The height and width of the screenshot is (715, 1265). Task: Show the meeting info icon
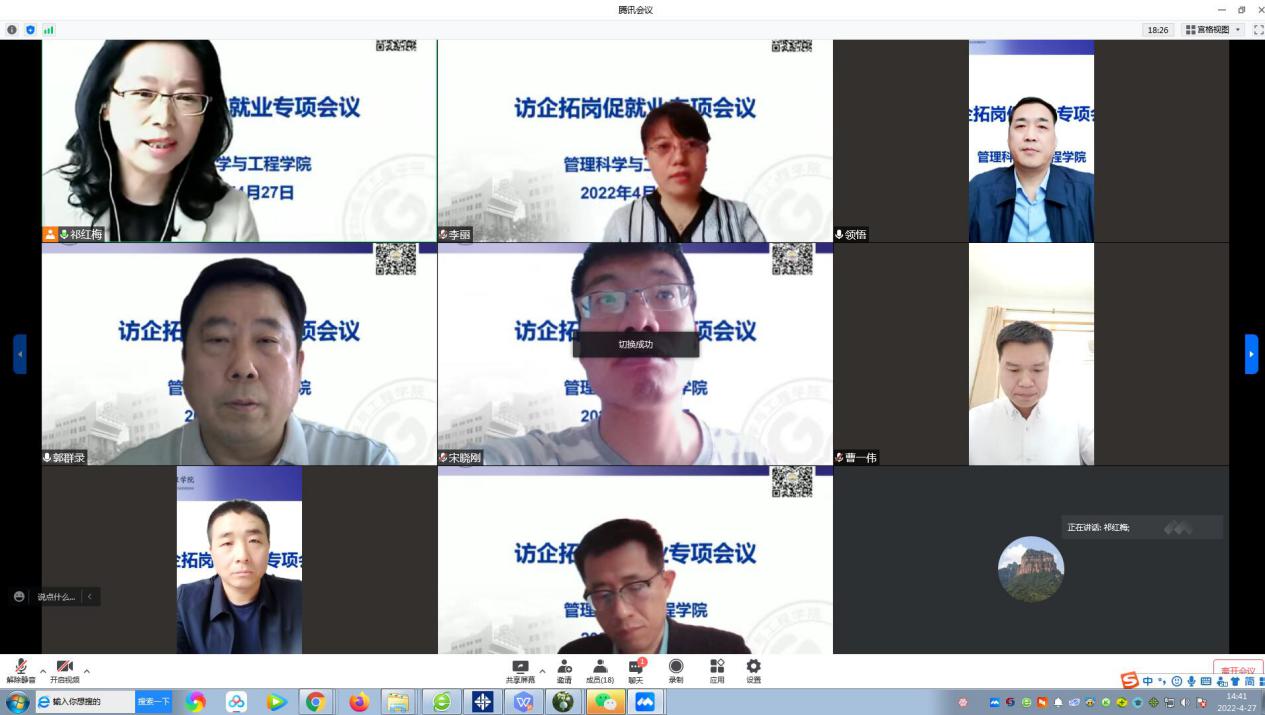coord(12,30)
